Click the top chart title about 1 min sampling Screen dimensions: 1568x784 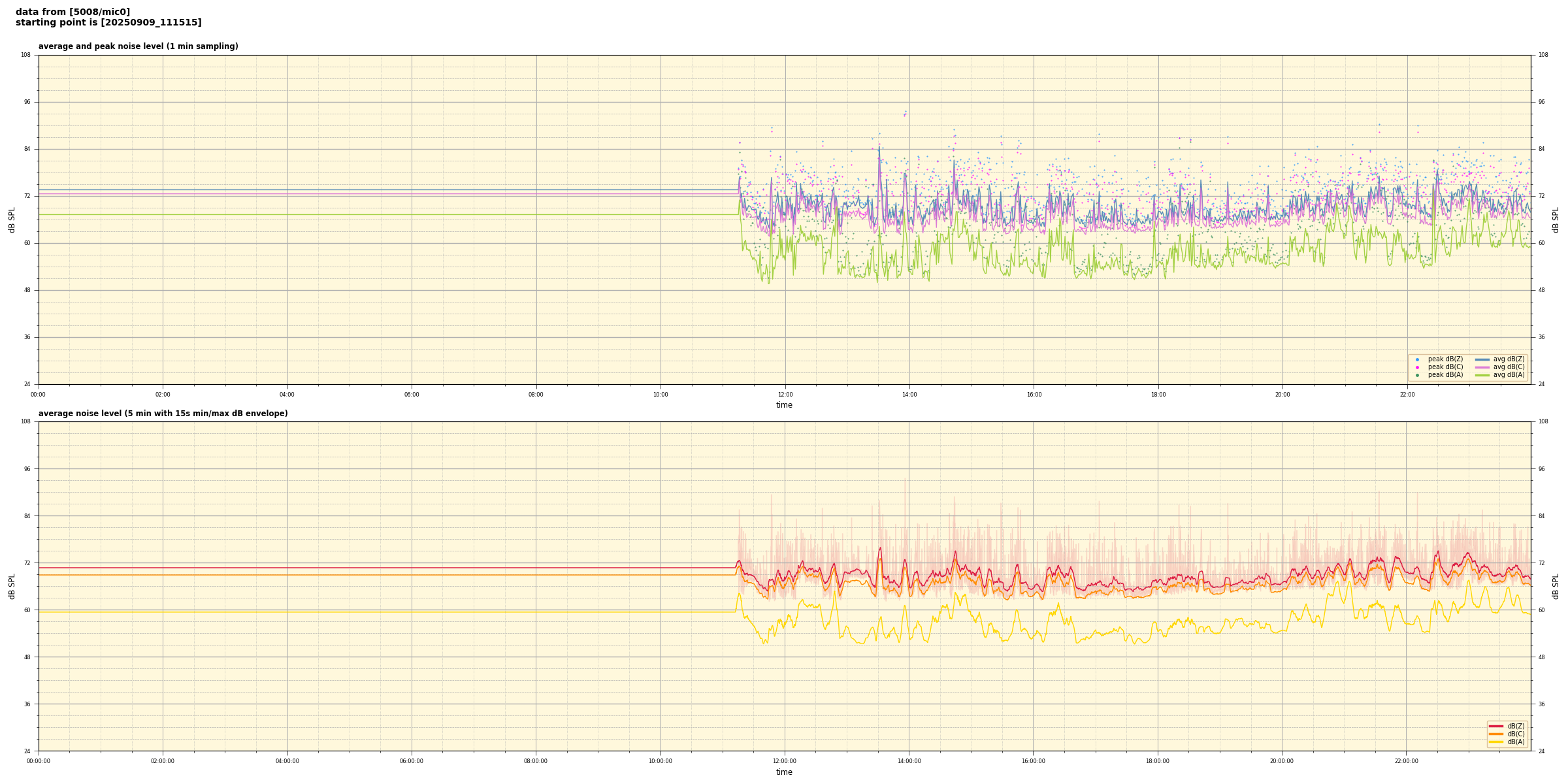(x=138, y=46)
